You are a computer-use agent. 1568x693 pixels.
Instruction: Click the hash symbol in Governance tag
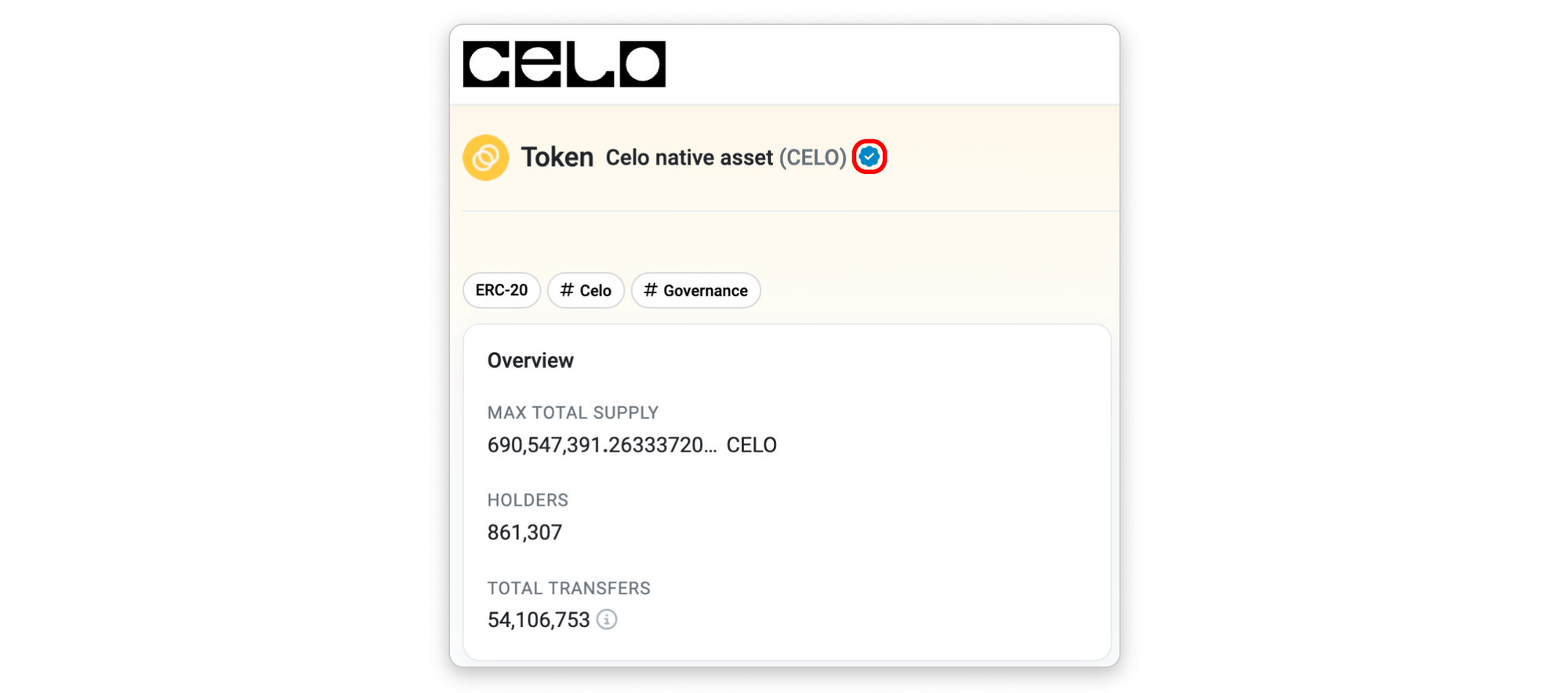point(650,290)
